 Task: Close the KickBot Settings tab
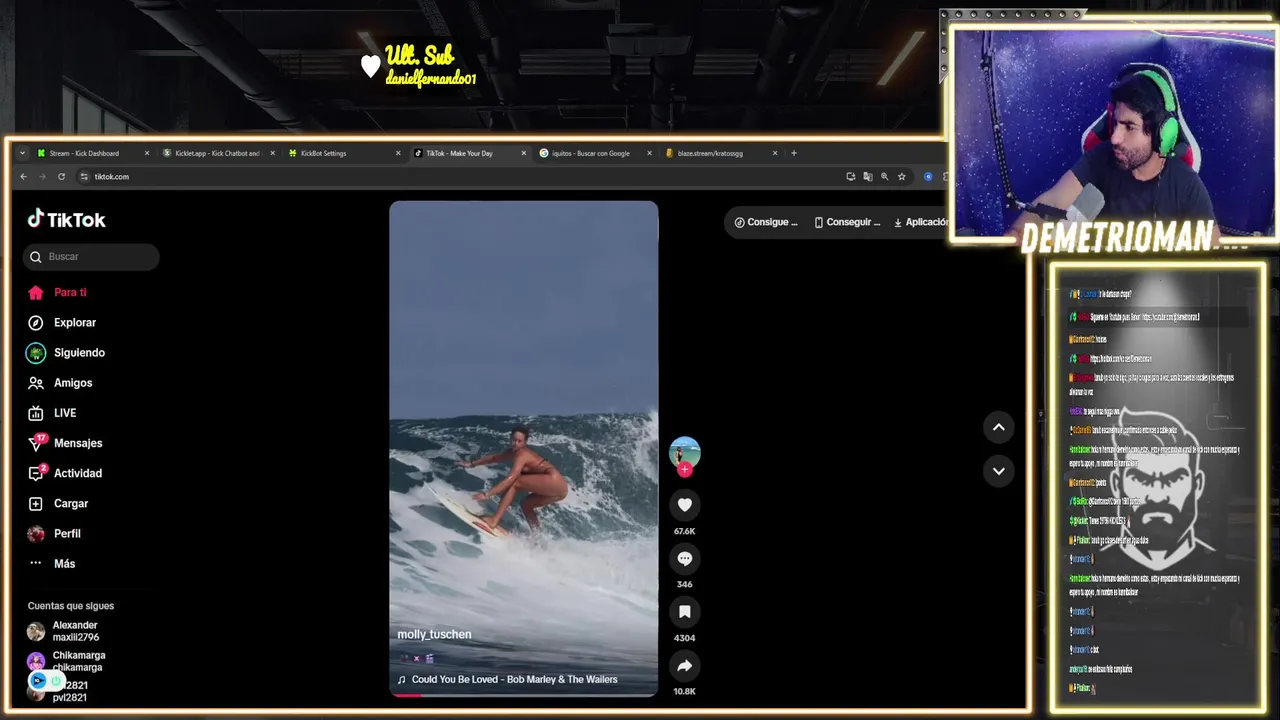[398, 153]
